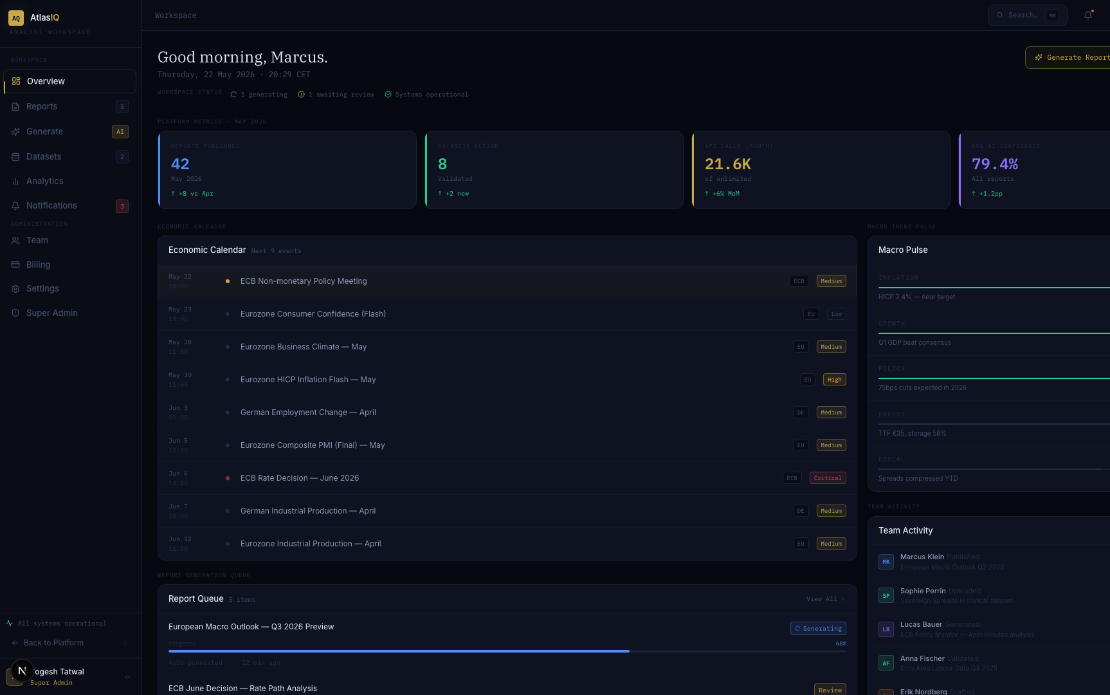
Task: Click the notification bell in top bar
Action: (1088, 15)
